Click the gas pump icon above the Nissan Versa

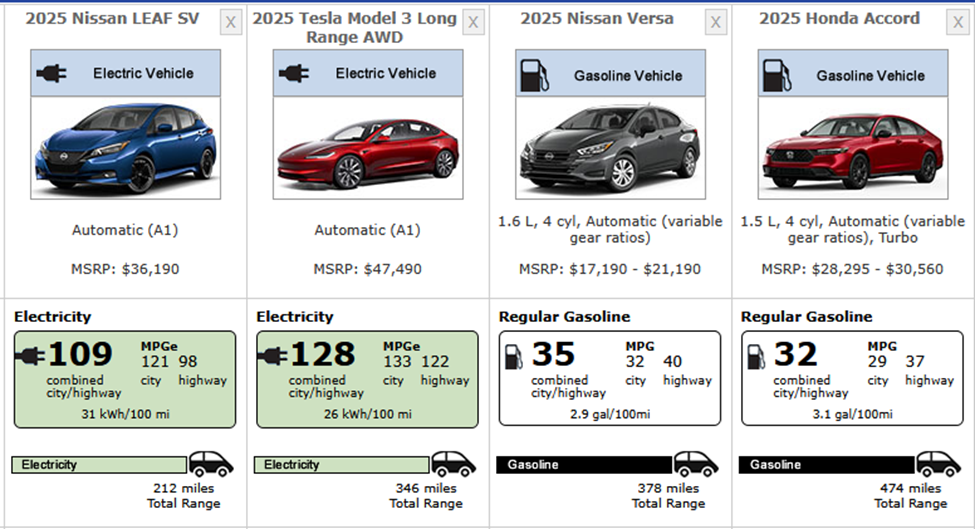pyautogui.click(x=534, y=75)
